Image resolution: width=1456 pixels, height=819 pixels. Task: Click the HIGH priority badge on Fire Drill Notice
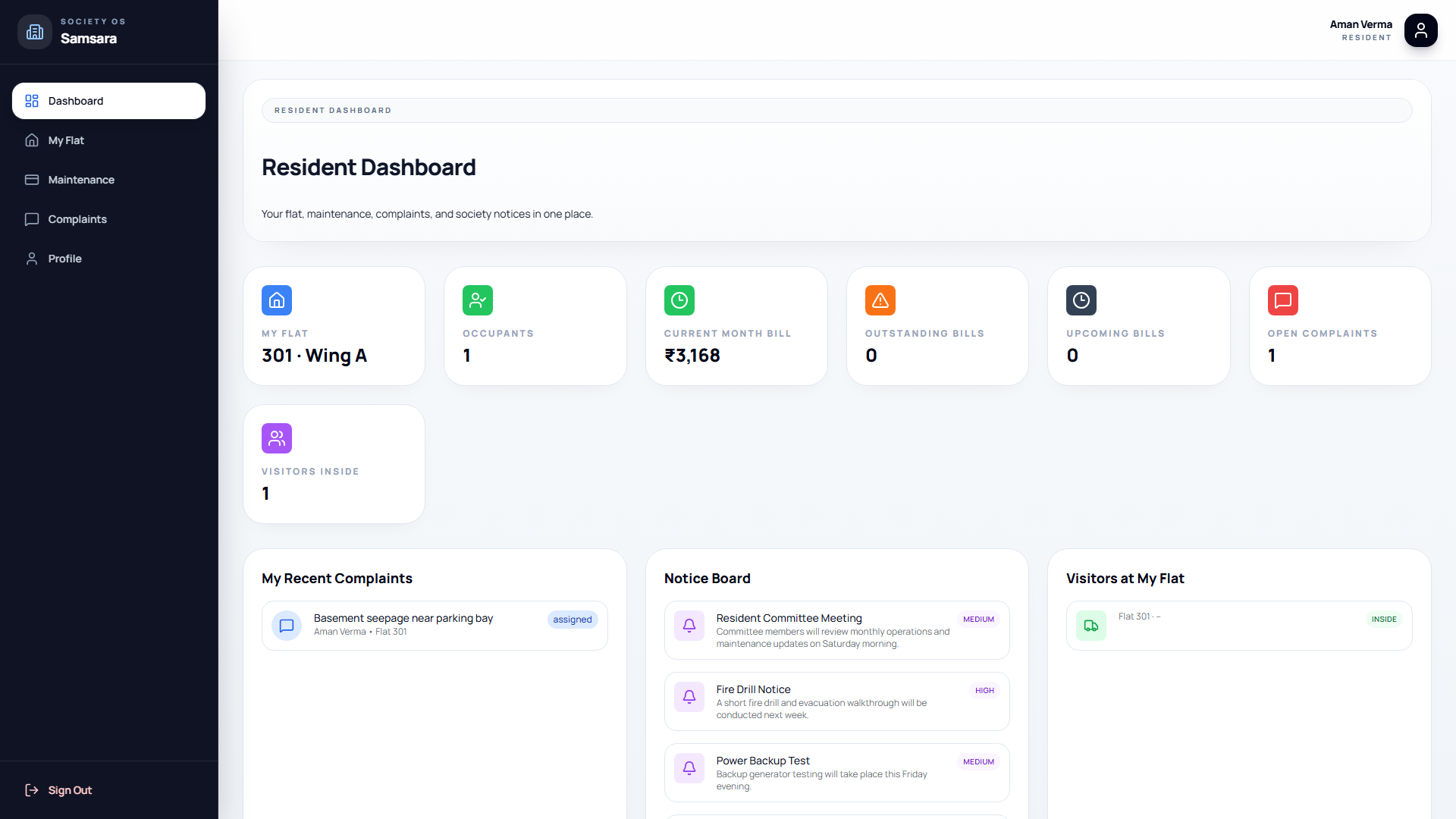[984, 691]
